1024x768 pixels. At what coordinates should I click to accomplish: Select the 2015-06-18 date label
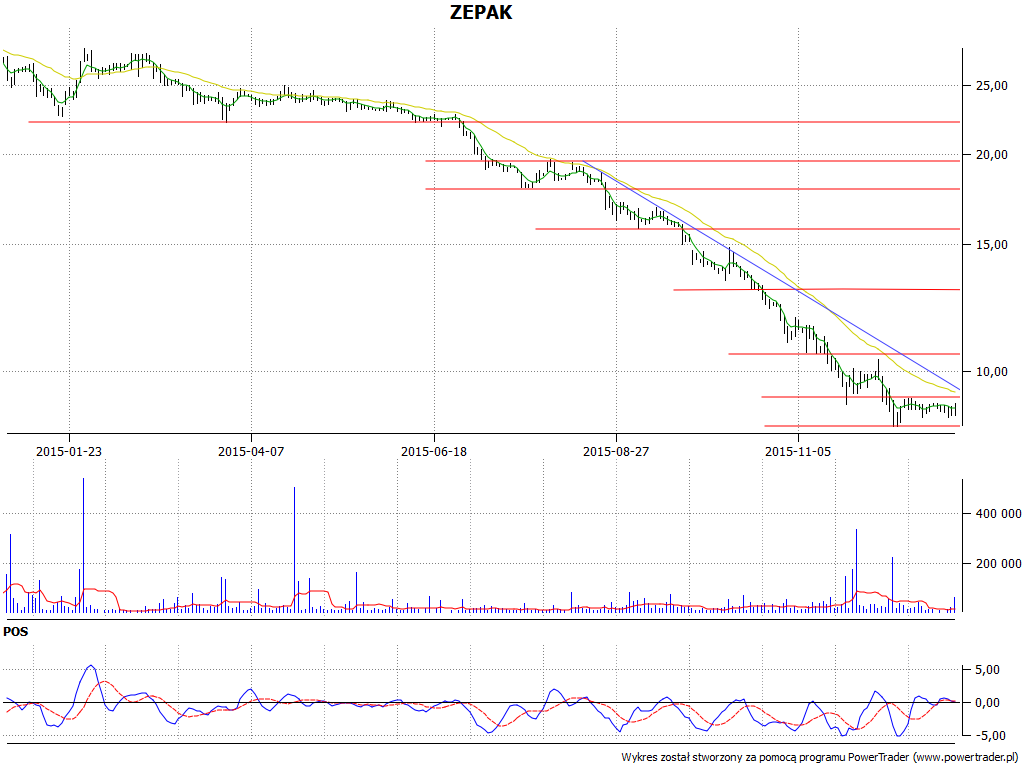pos(434,451)
